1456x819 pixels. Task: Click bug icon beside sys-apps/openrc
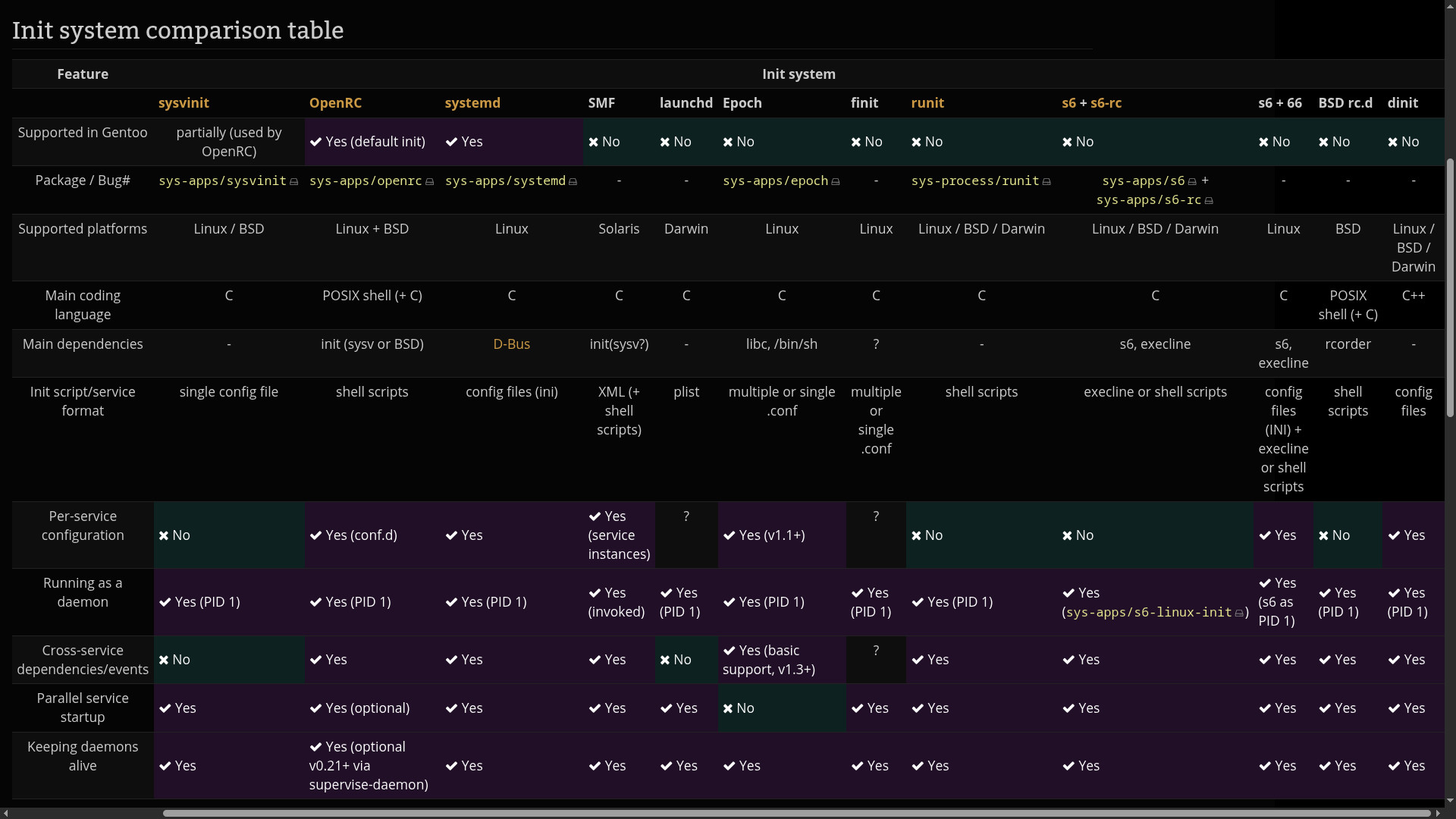pyautogui.click(x=430, y=182)
